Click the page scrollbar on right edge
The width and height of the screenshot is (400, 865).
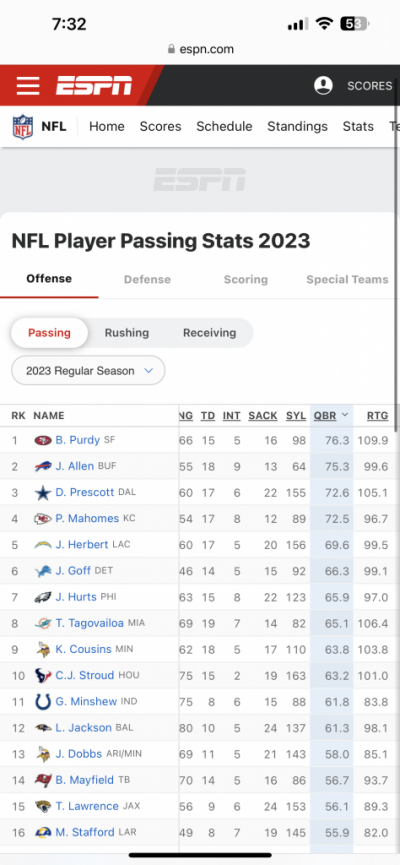[396, 262]
